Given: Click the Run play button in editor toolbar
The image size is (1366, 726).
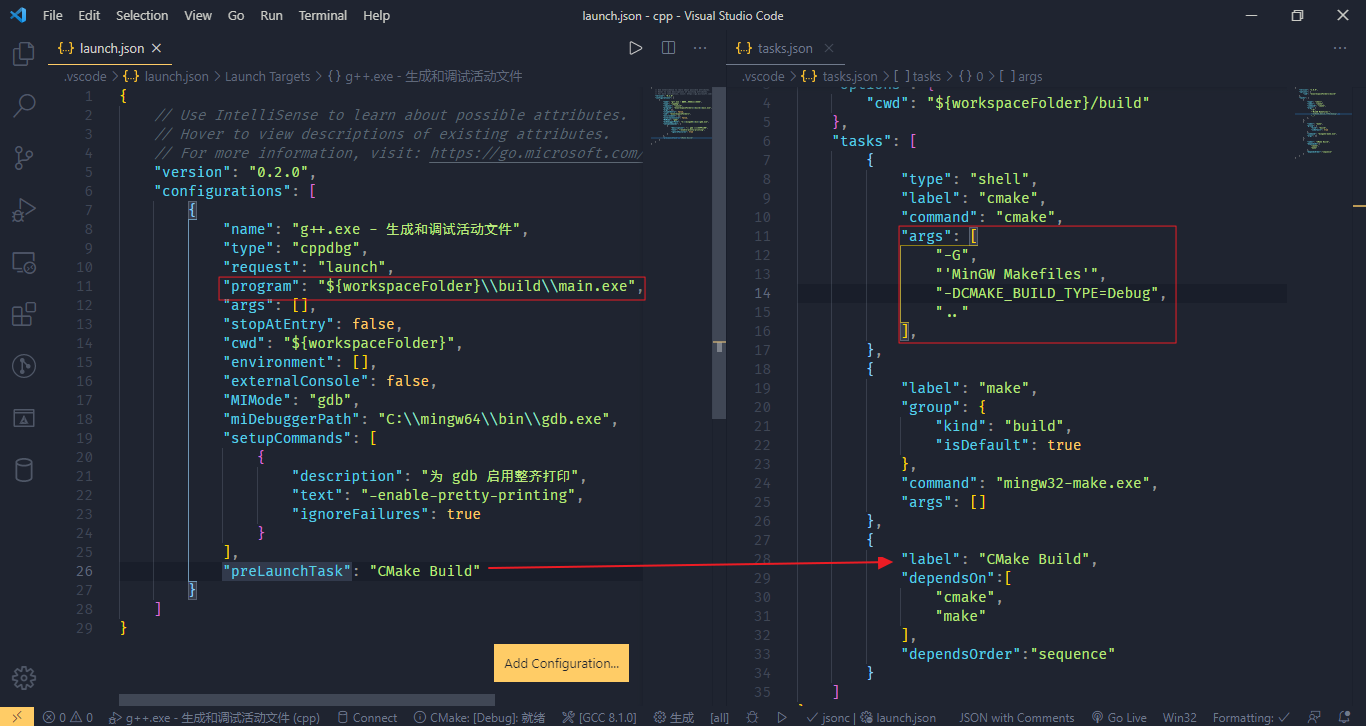Looking at the screenshot, I should (x=635, y=48).
